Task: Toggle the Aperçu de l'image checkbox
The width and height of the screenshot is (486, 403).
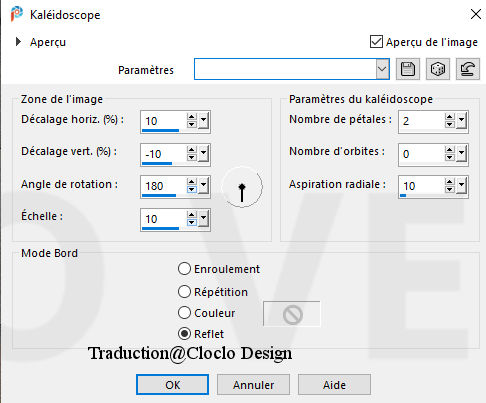Action: point(376,42)
